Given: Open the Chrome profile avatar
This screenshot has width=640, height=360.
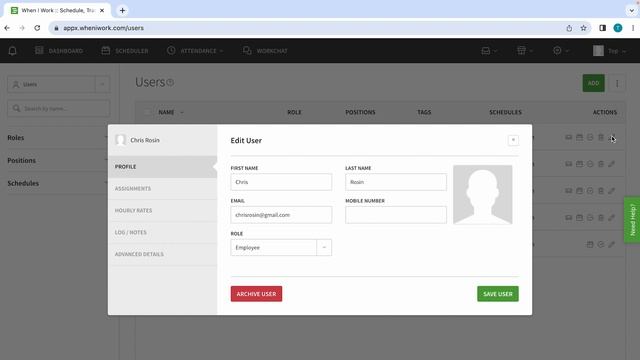Looking at the screenshot, I should [618, 28].
